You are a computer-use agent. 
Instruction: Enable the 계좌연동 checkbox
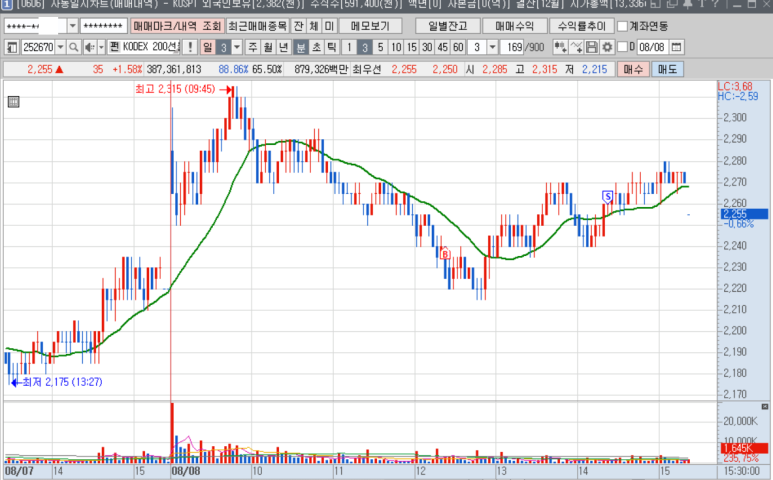click(x=623, y=26)
